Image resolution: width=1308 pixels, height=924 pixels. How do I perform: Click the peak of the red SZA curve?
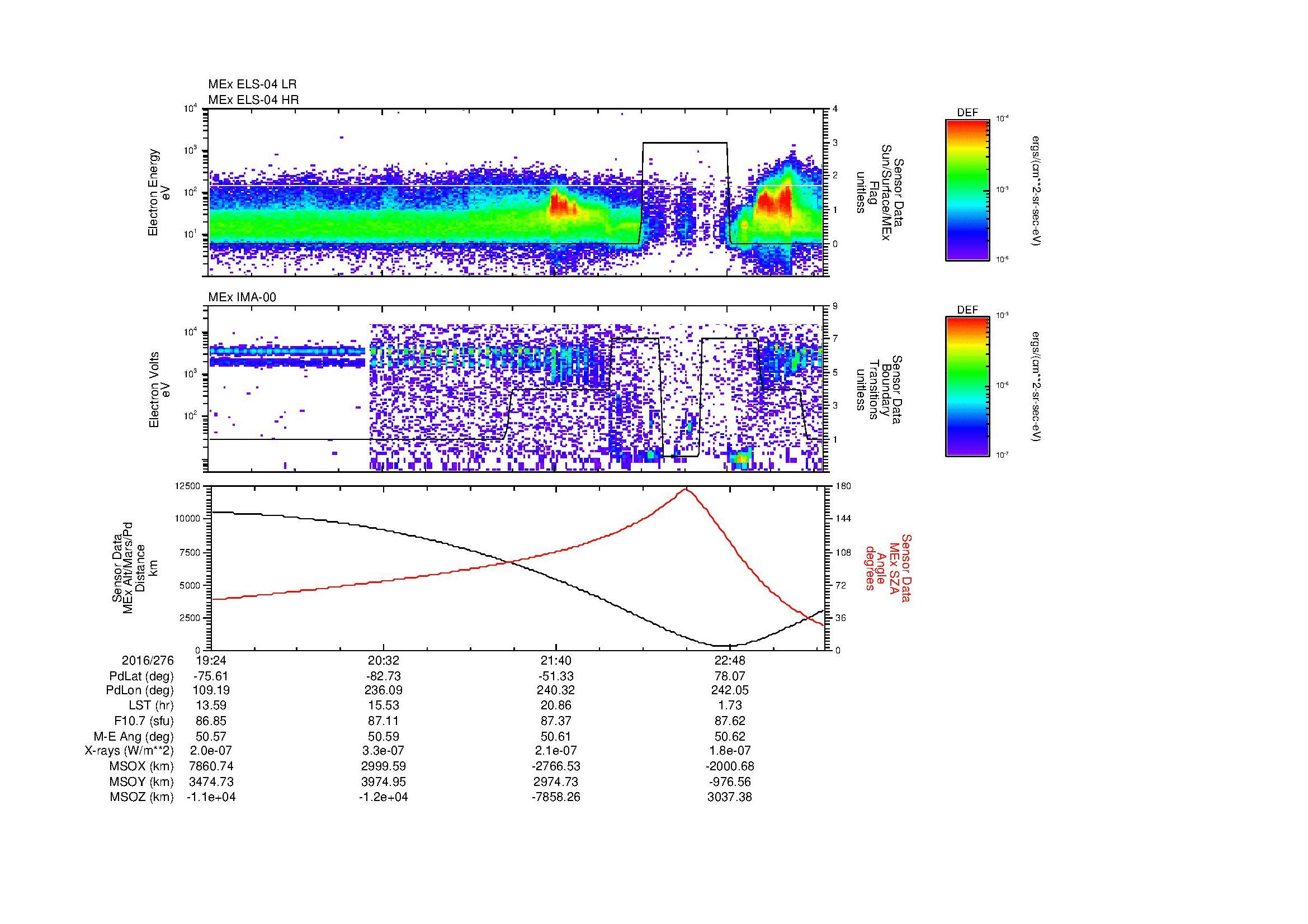(x=687, y=489)
